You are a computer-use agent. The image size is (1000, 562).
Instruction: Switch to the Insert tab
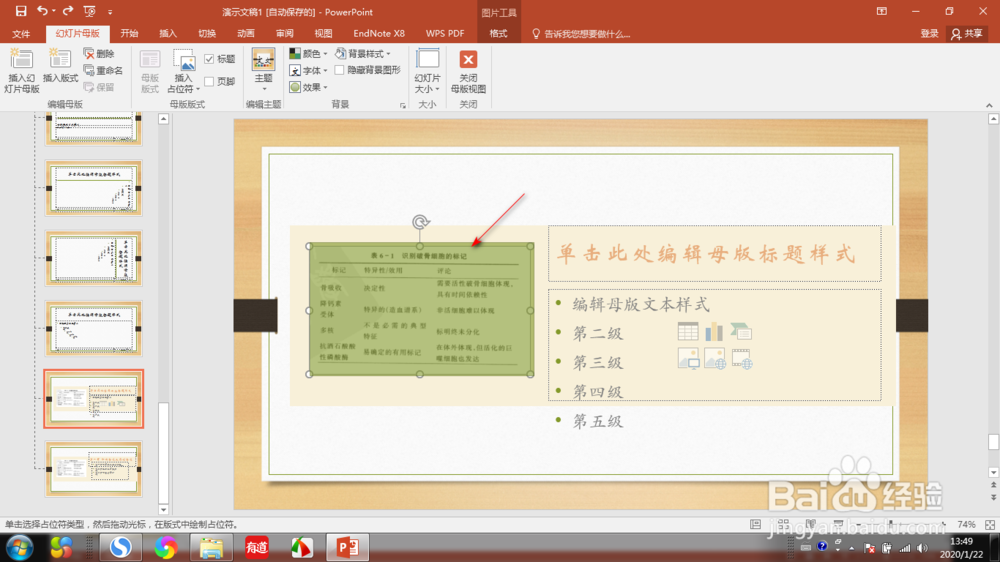click(x=168, y=34)
